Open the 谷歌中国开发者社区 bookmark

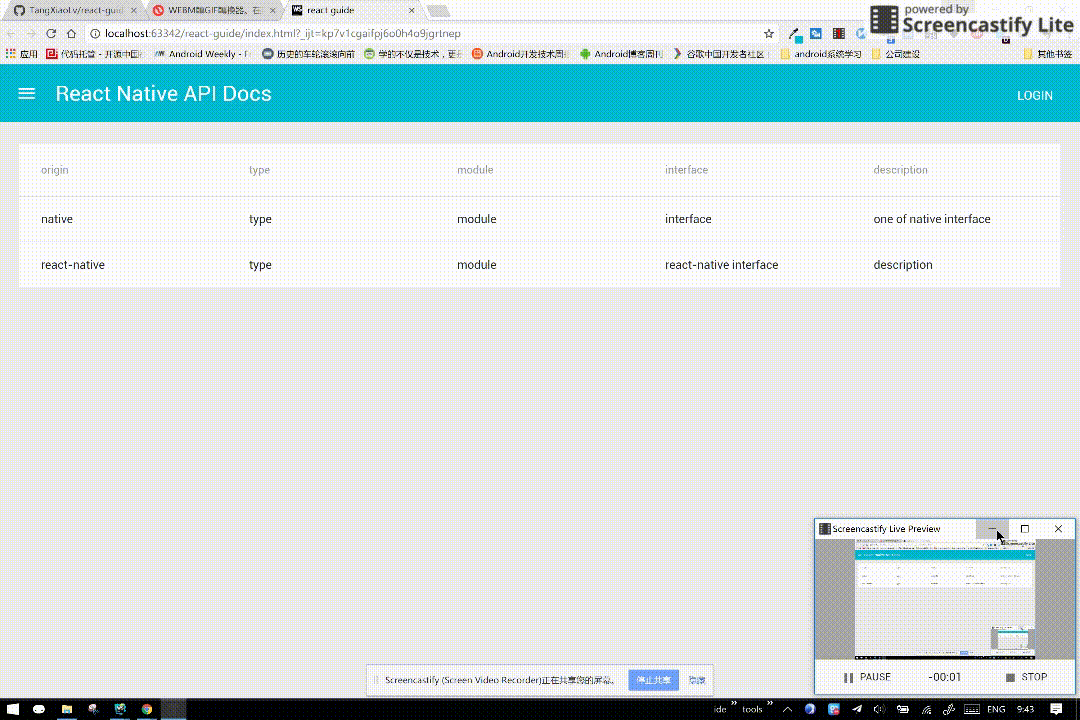718,54
